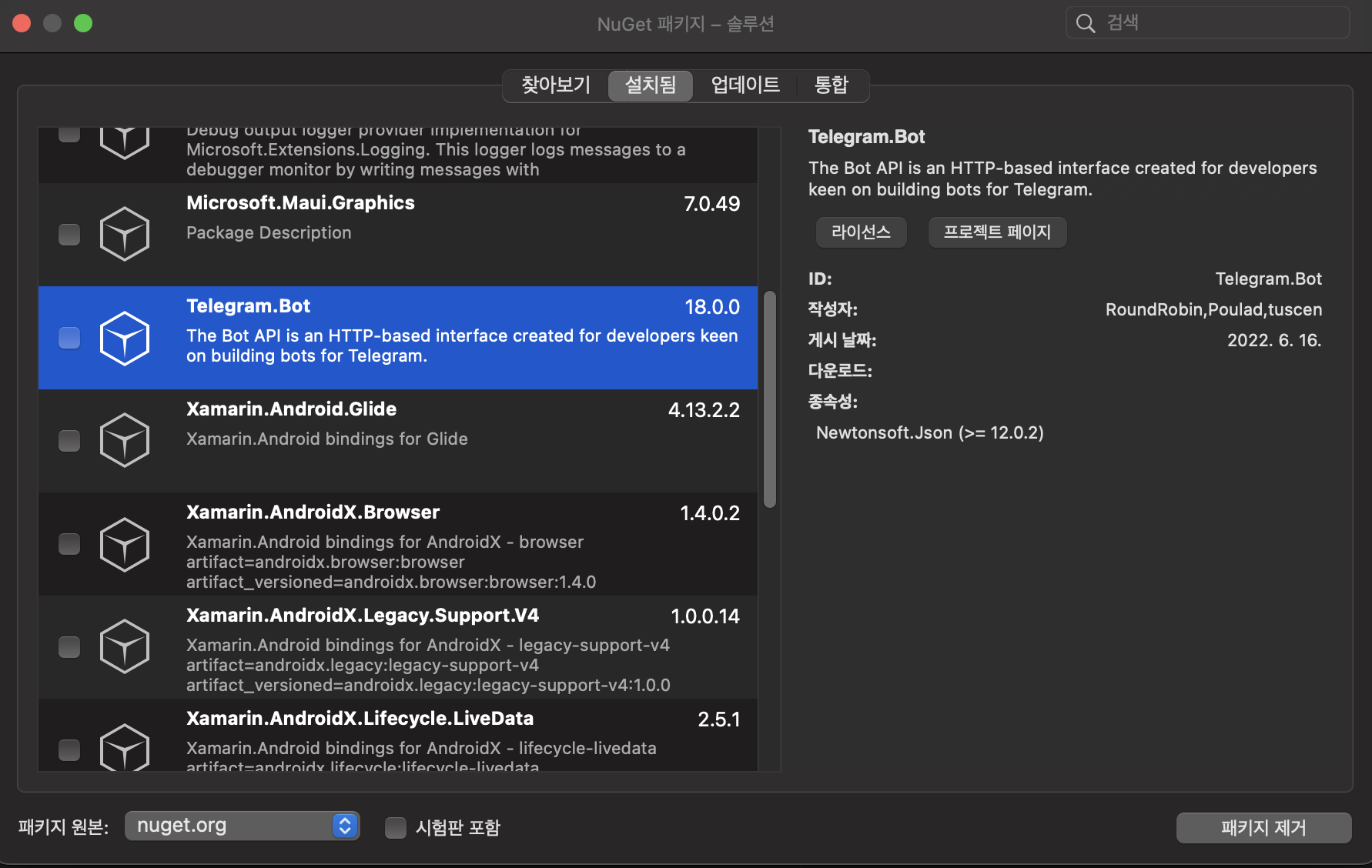The height and width of the screenshot is (868, 1372).
Task: Enable the 시험판 포함 prerelease checkbox
Action: pos(396,828)
